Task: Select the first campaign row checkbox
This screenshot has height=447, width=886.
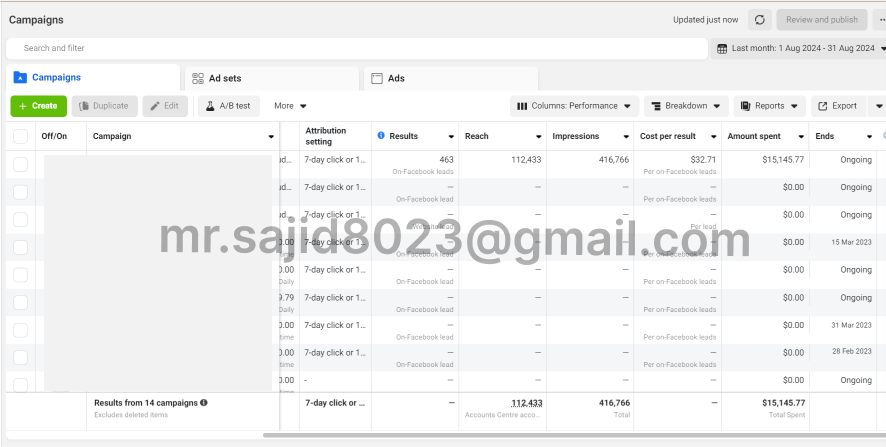Action: 21,164
